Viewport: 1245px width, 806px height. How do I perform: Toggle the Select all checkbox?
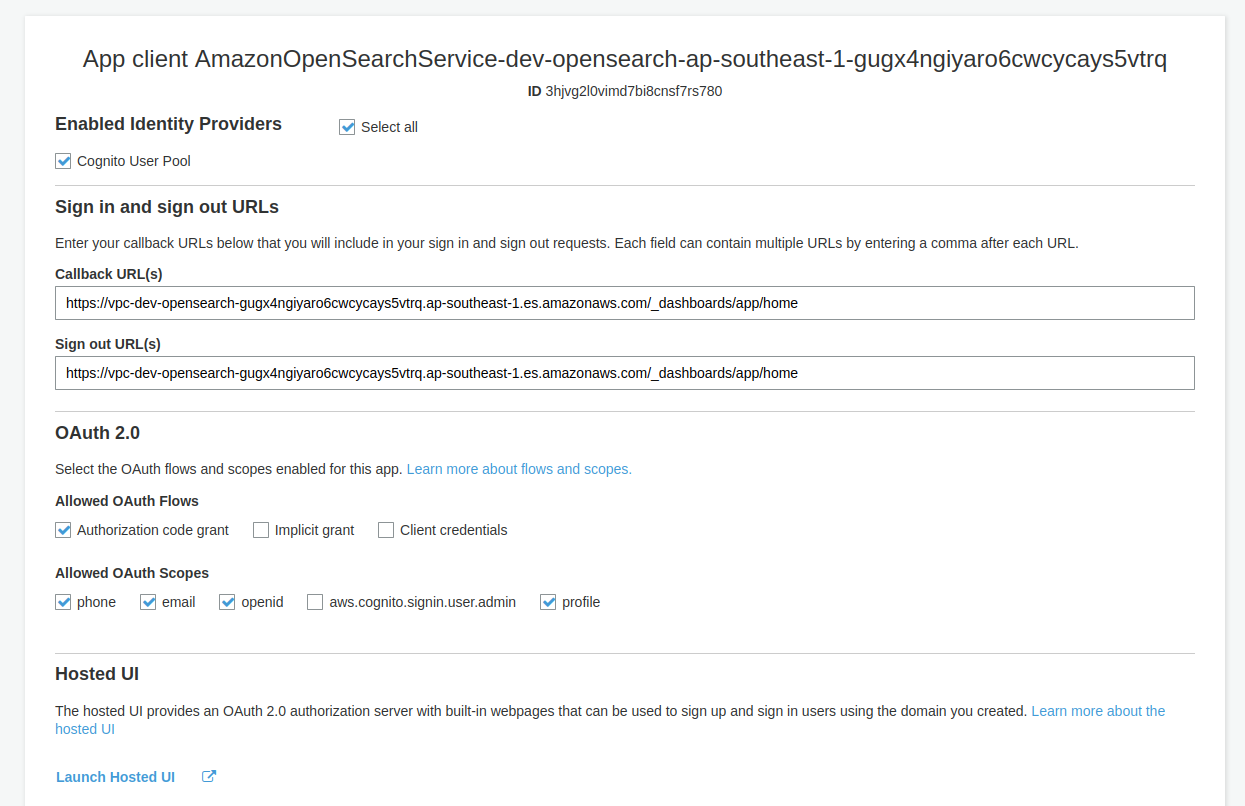tap(347, 127)
